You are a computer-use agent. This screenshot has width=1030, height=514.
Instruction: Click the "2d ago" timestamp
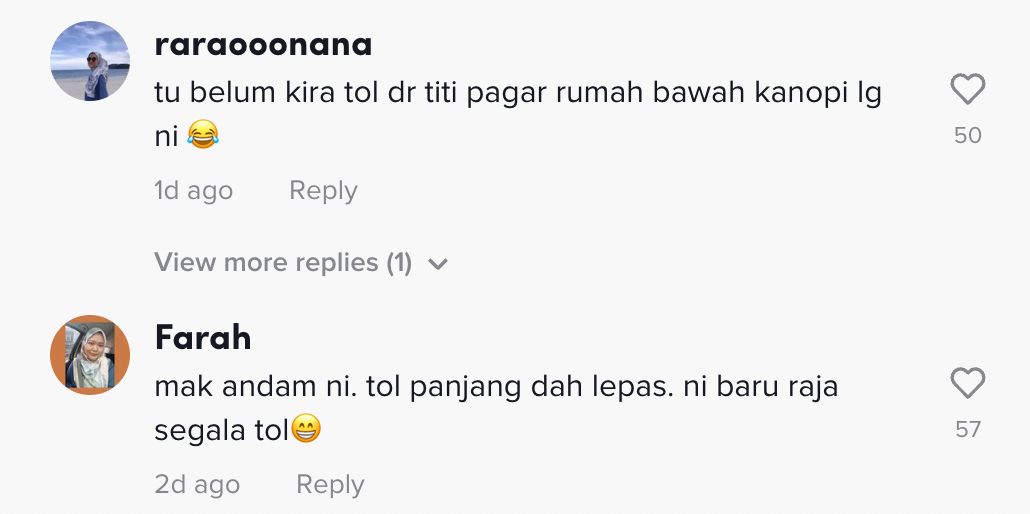(197, 484)
